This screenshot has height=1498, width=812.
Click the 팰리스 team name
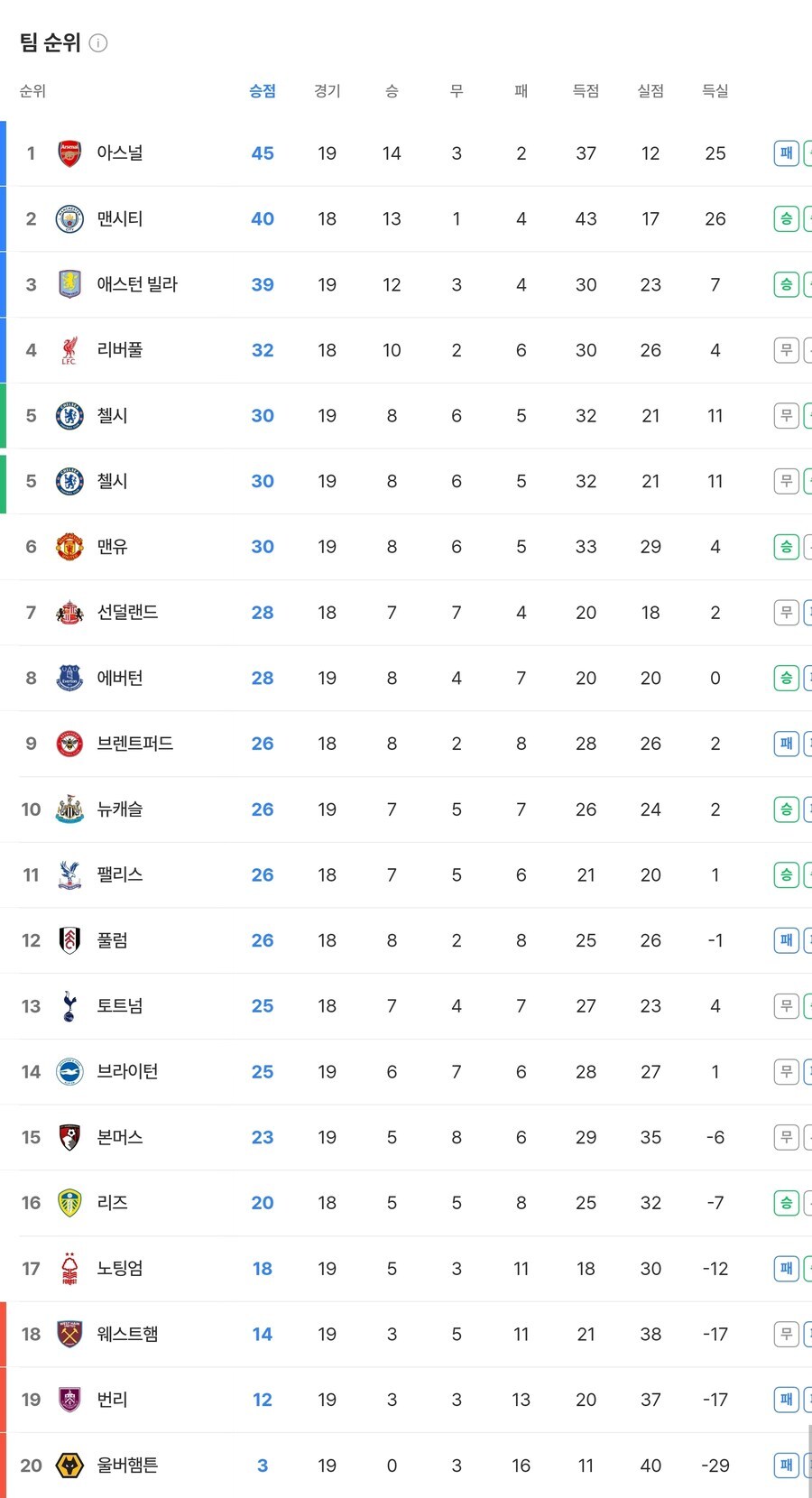(x=119, y=874)
